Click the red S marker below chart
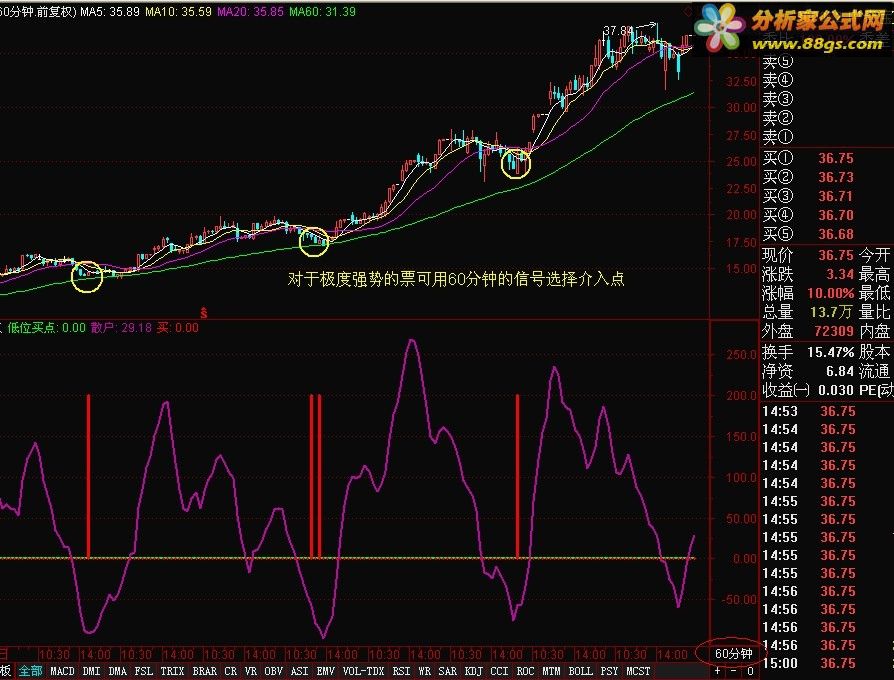 (x=204, y=313)
